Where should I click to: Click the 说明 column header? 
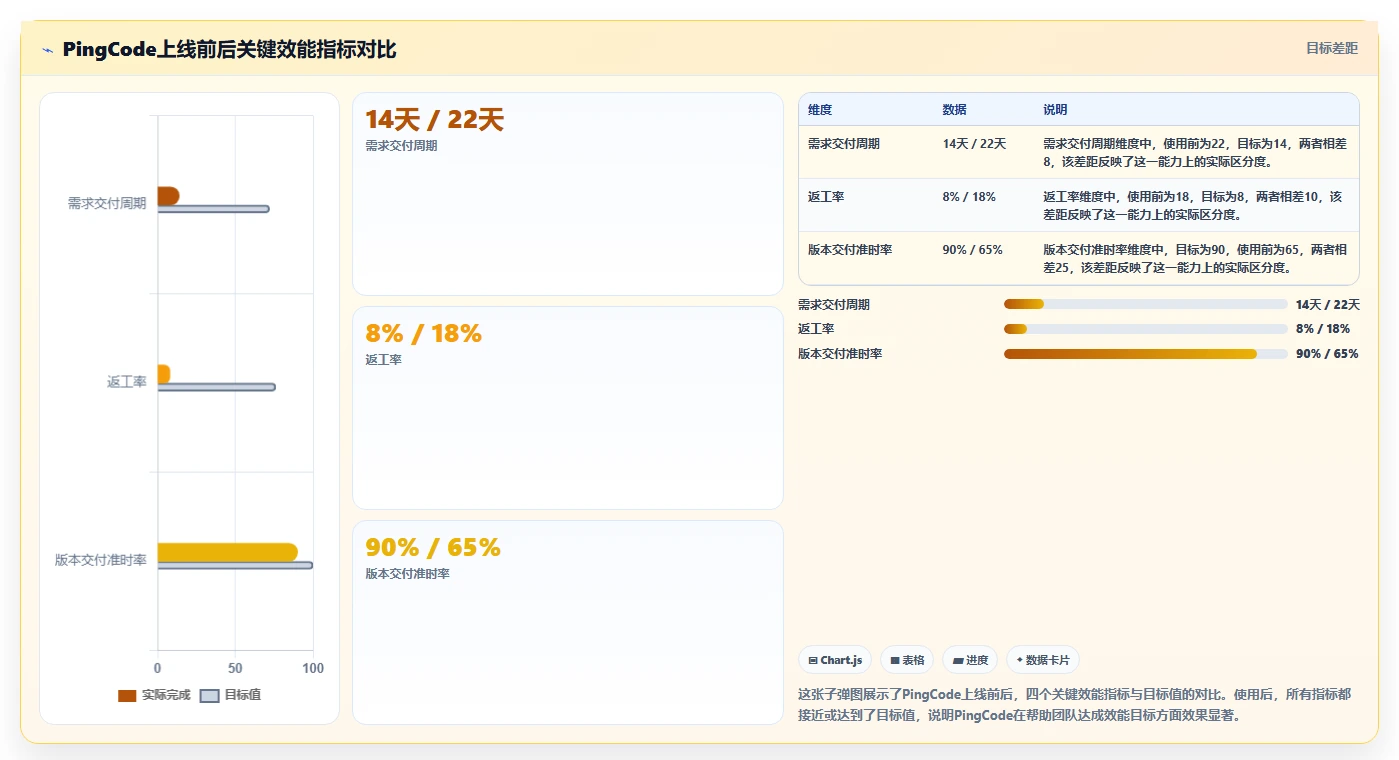(1055, 109)
